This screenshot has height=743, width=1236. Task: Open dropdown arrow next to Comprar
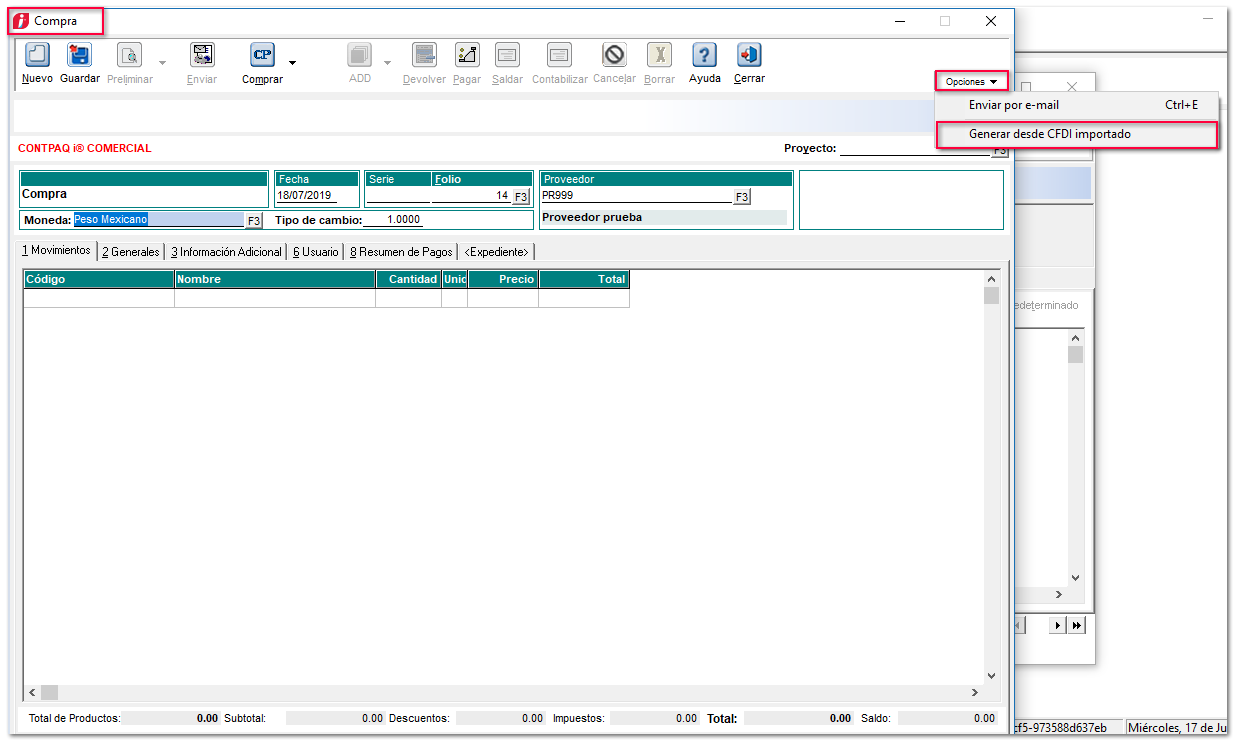(x=292, y=62)
